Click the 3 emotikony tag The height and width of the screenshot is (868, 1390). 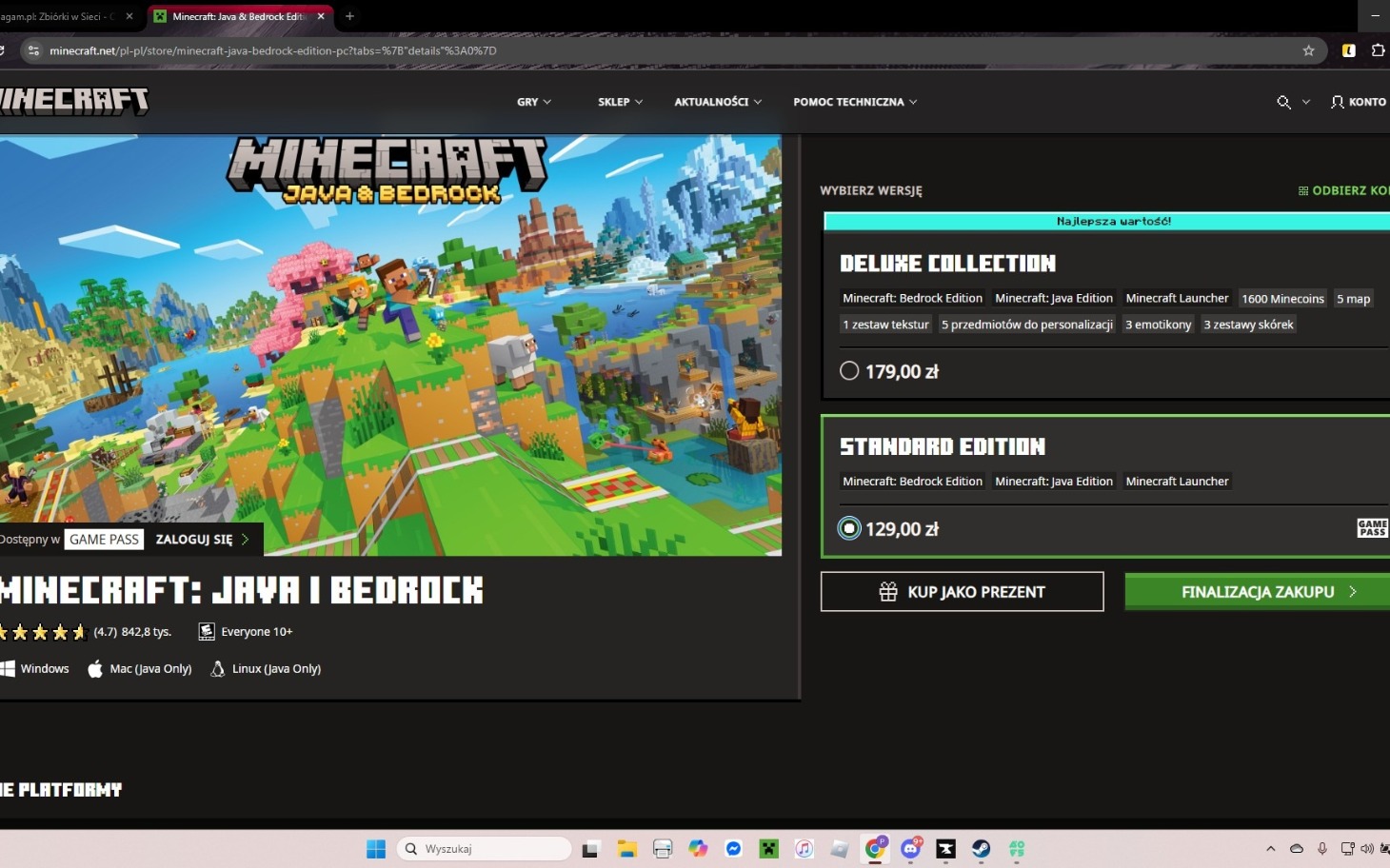[1158, 325]
